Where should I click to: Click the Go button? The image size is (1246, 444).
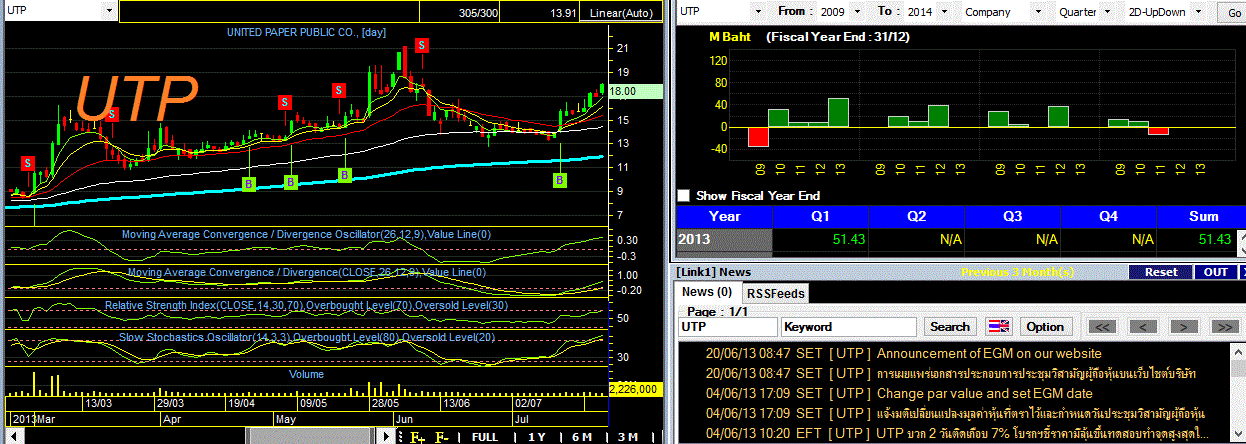tap(1231, 11)
